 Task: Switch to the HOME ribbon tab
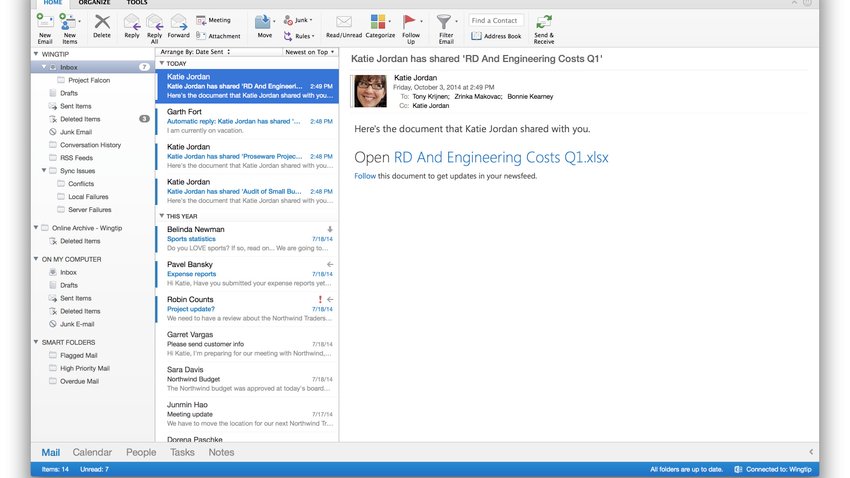[x=53, y=3]
